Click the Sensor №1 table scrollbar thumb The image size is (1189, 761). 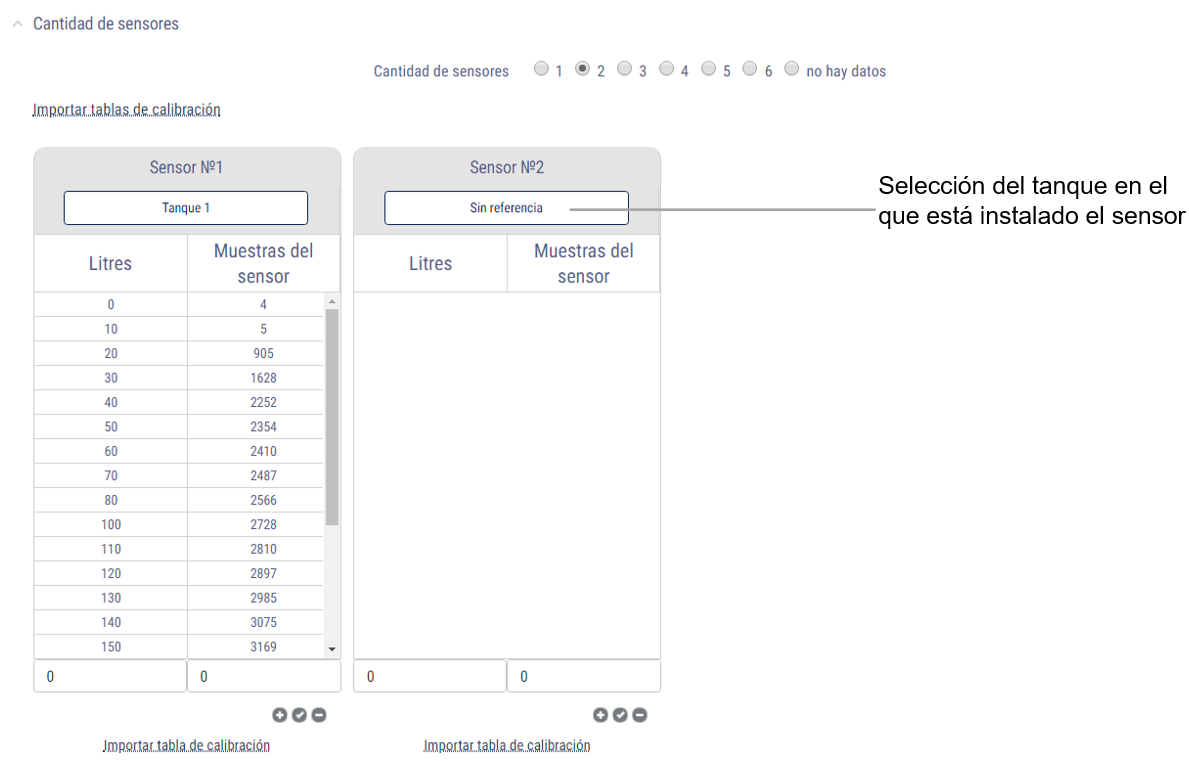coord(332,415)
